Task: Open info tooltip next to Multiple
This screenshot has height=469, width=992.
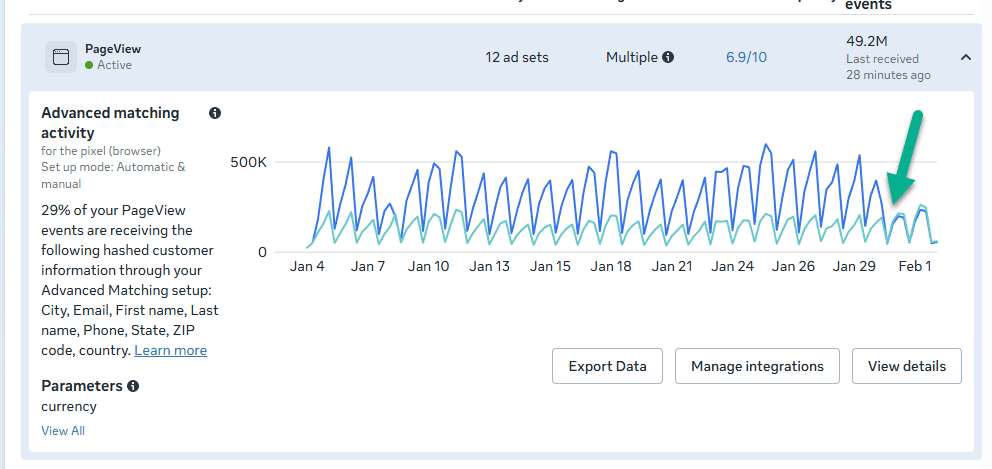Action: (668, 57)
